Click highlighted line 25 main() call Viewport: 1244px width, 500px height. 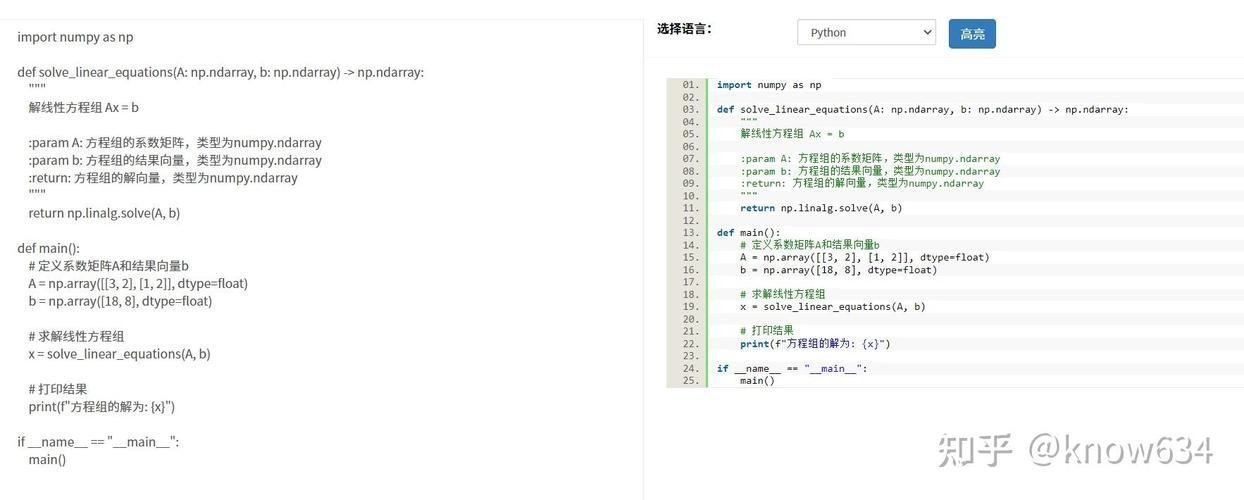pyautogui.click(x=757, y=380)
